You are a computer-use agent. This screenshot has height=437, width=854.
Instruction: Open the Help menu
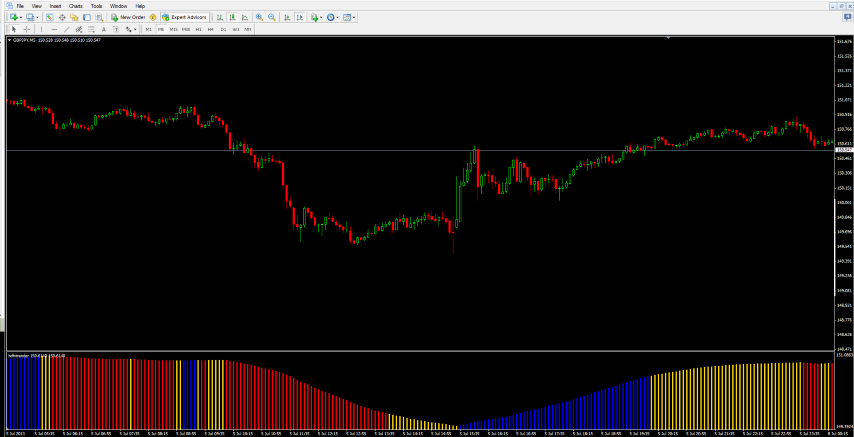(140, 6)
